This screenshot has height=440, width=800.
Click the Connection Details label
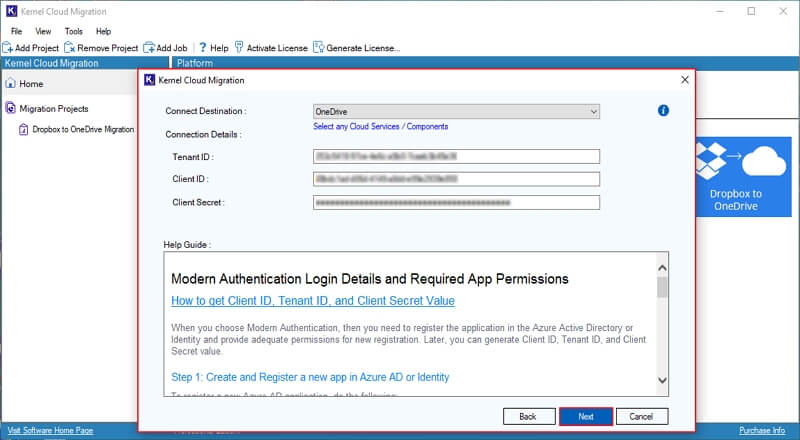coord(204,134)
